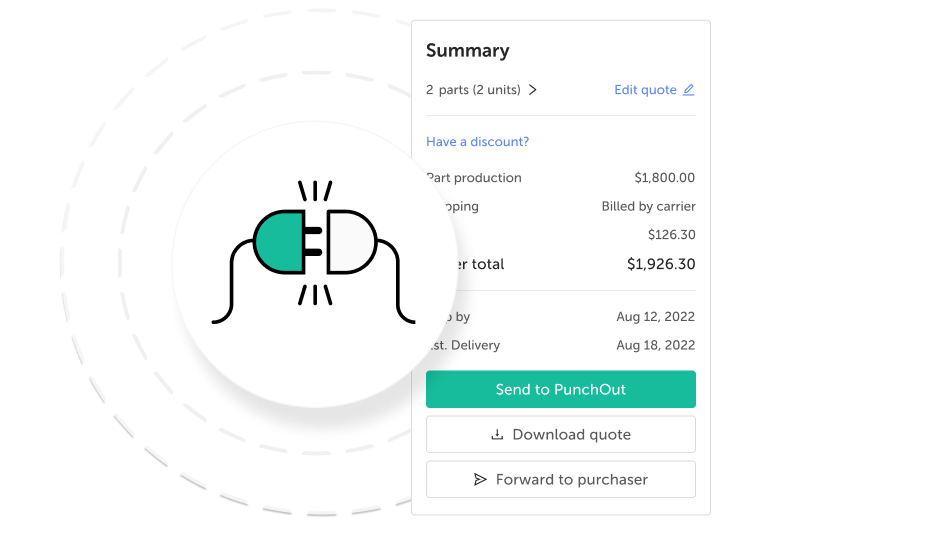
Task: Click the paper plane forward icon
Action: [x=480, y=480]
